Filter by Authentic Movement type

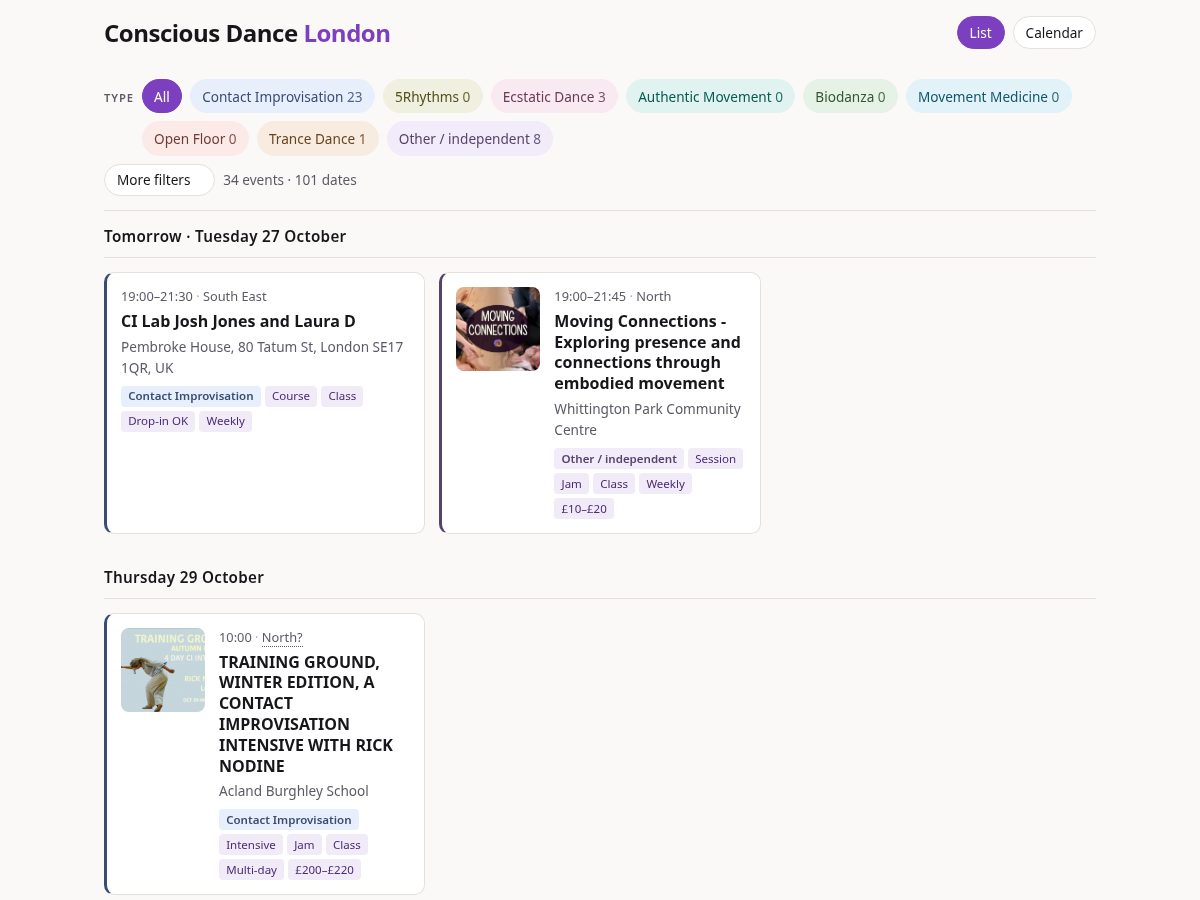[710, 97]
